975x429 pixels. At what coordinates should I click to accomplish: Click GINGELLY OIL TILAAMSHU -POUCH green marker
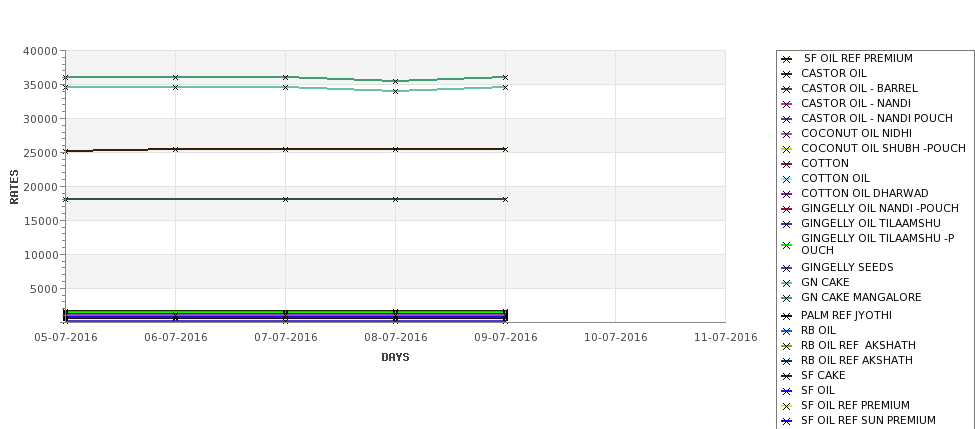[x=787, y=245]
